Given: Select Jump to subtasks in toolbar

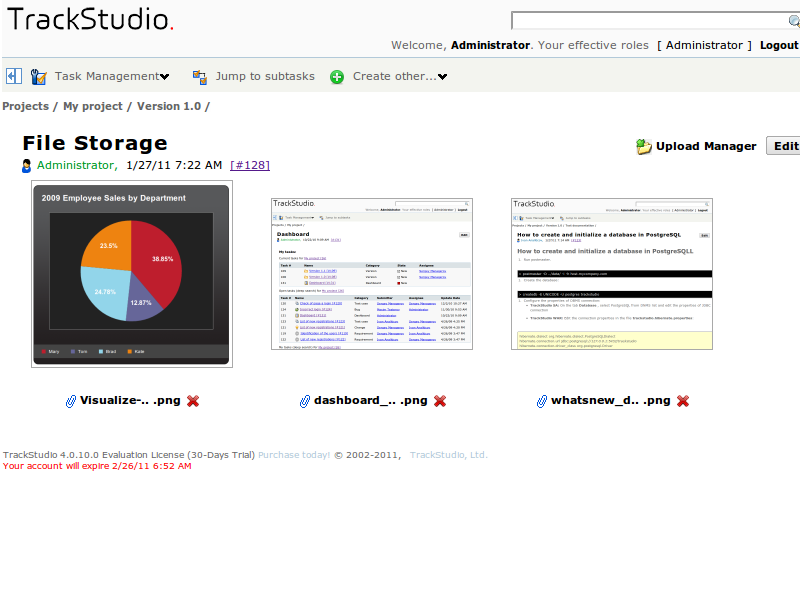Looking at the screenshot, I should (x=265, y=77).
